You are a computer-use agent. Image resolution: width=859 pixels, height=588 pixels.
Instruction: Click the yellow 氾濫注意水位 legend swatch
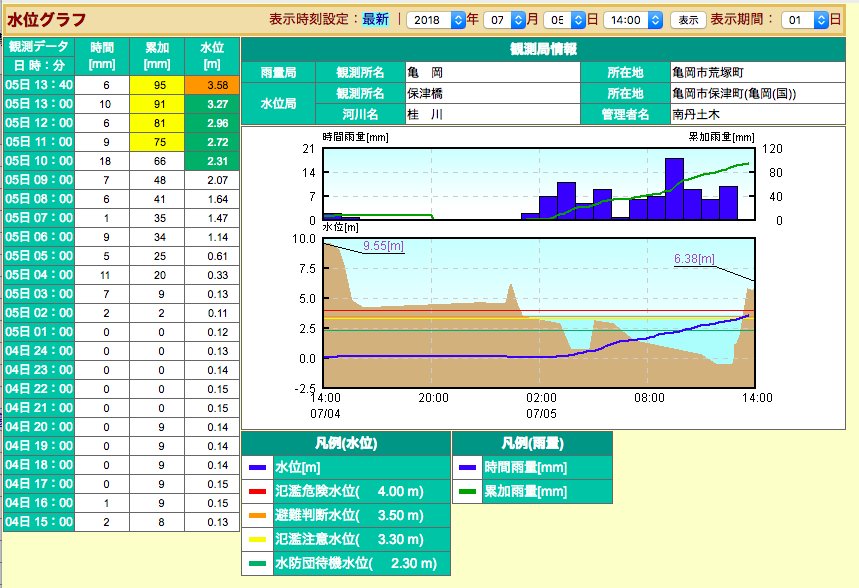click(257, 540)
